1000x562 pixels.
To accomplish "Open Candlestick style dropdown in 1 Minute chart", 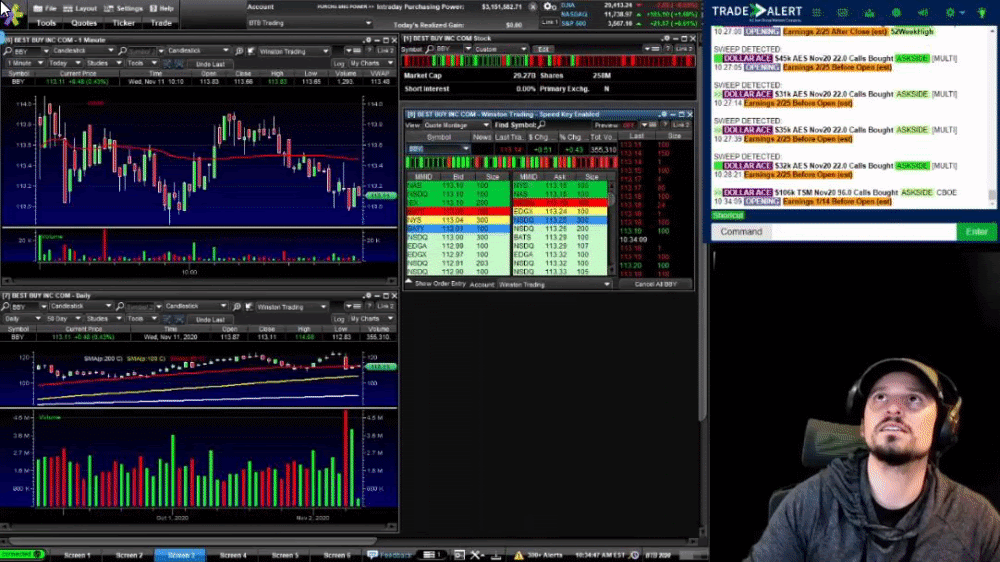I will (x=84, y=51).
